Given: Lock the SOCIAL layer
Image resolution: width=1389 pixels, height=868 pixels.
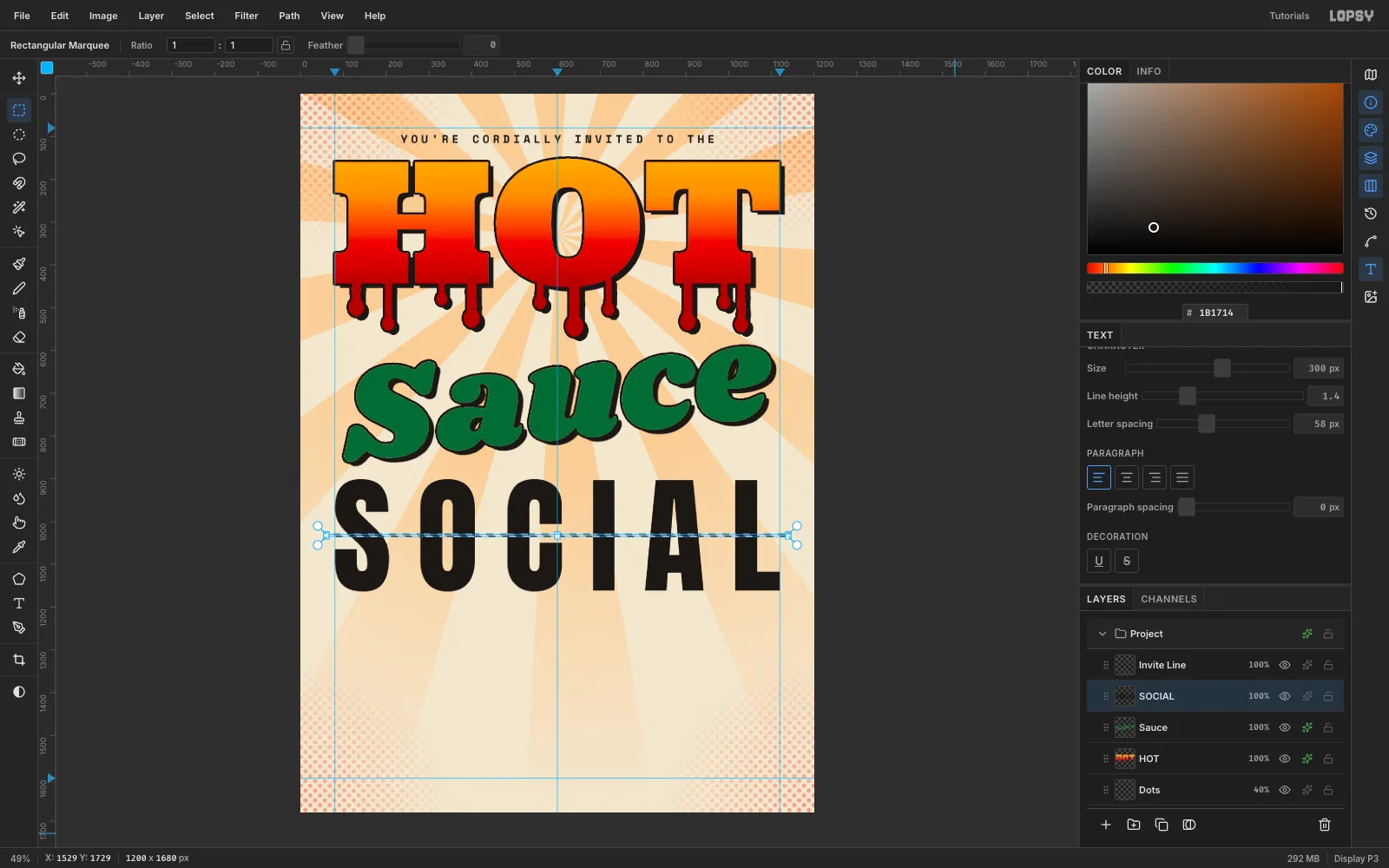Looking at the screenshot, I should 1328,696.
